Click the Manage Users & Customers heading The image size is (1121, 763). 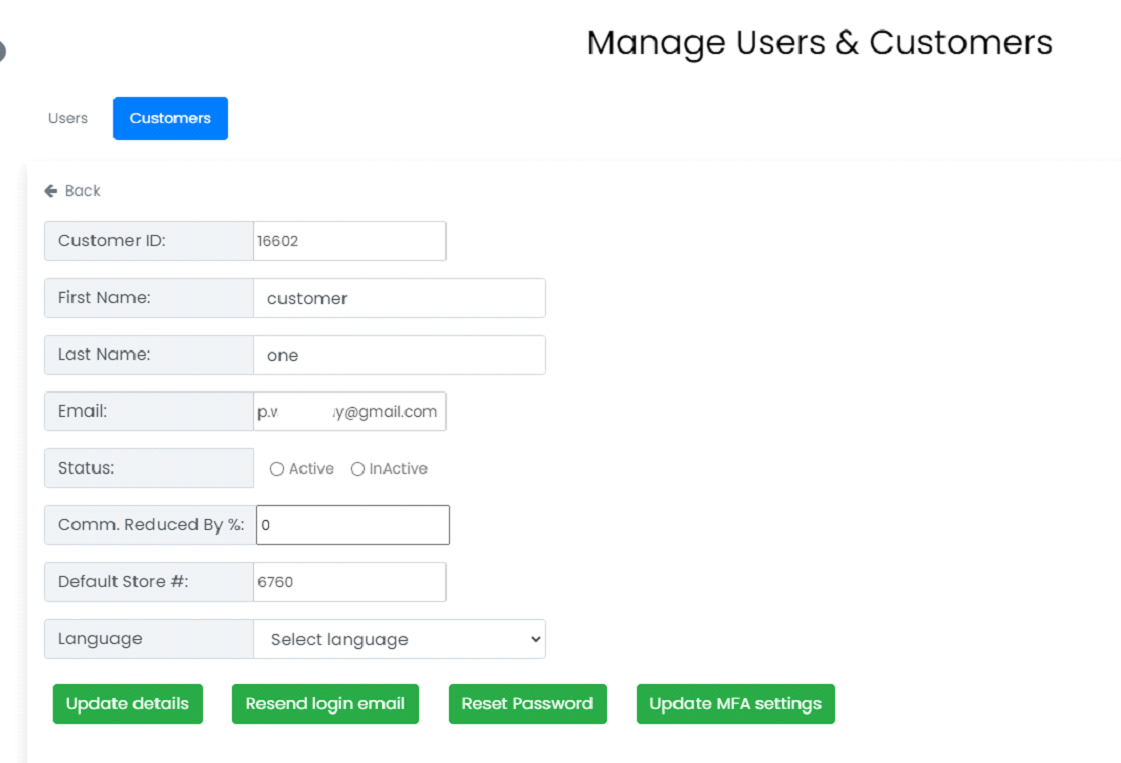(x=819, y=43)
